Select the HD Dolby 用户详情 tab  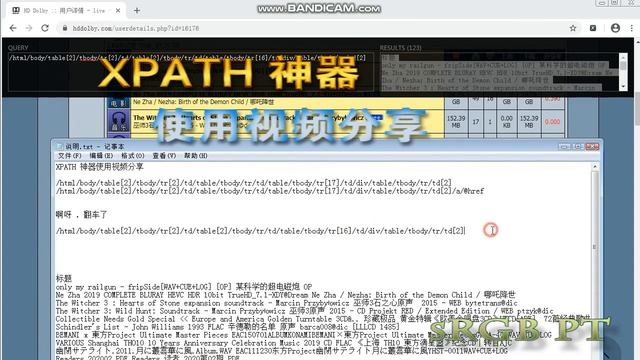(65, 11)
